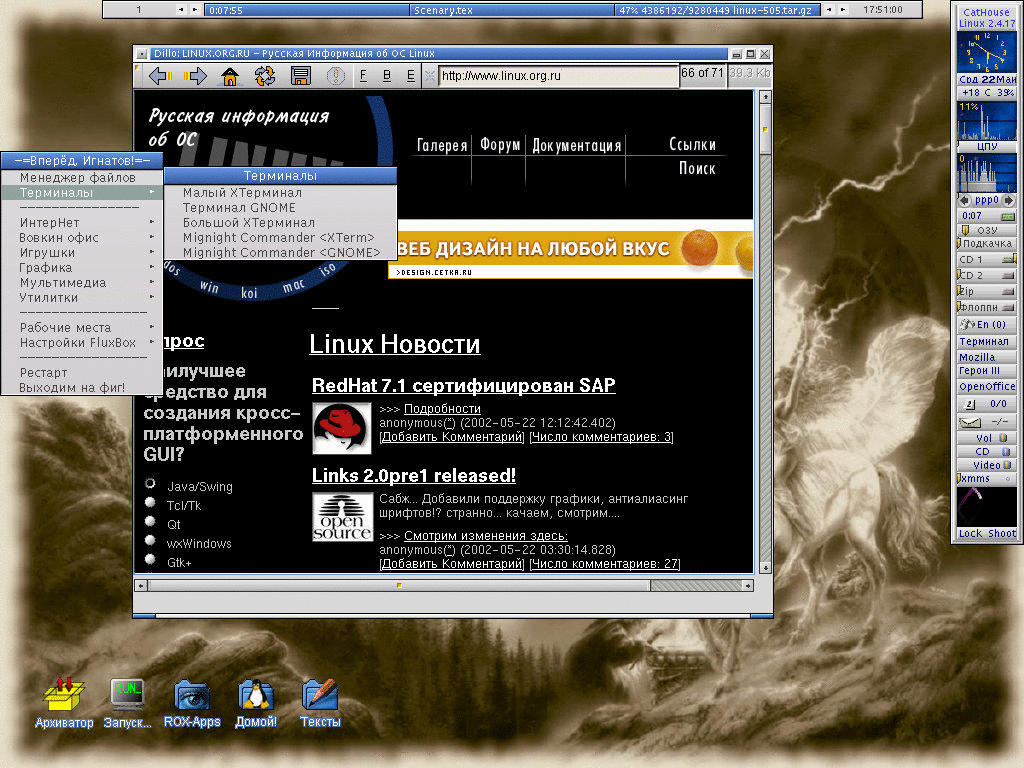Click the mail envelope icon in side panel
This screenshot has height=768, width=1024.
[x=970, y=422]
